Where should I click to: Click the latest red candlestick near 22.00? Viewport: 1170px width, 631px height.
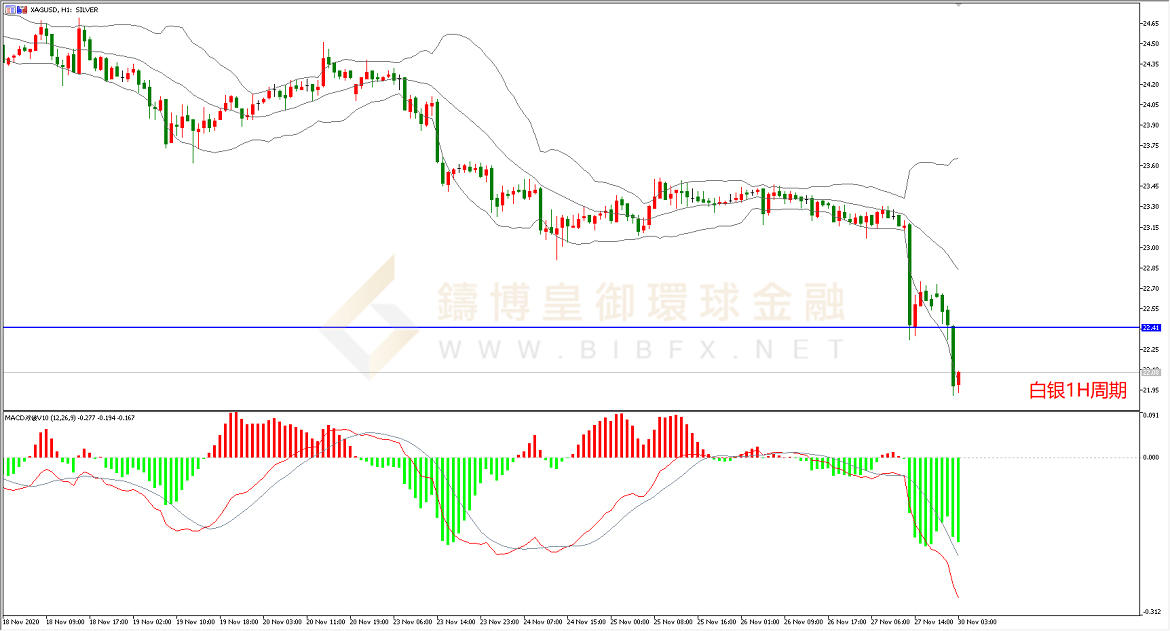(959, 380)
